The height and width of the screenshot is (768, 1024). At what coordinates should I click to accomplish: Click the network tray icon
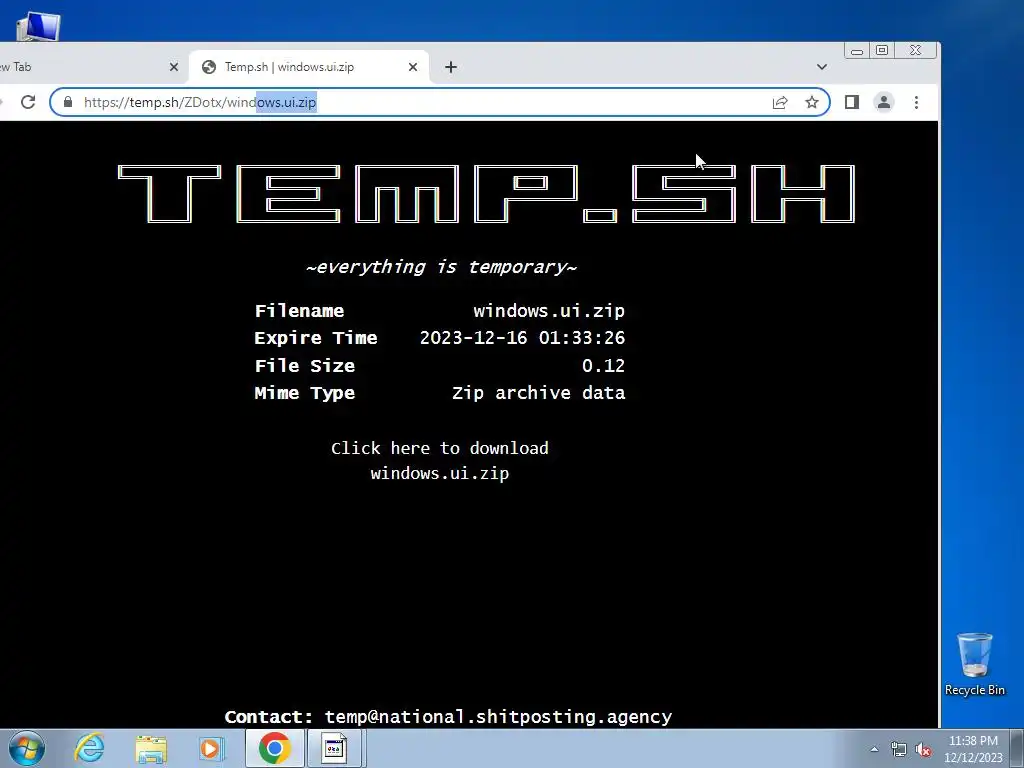pyautogui.click(x=899, y=749)
